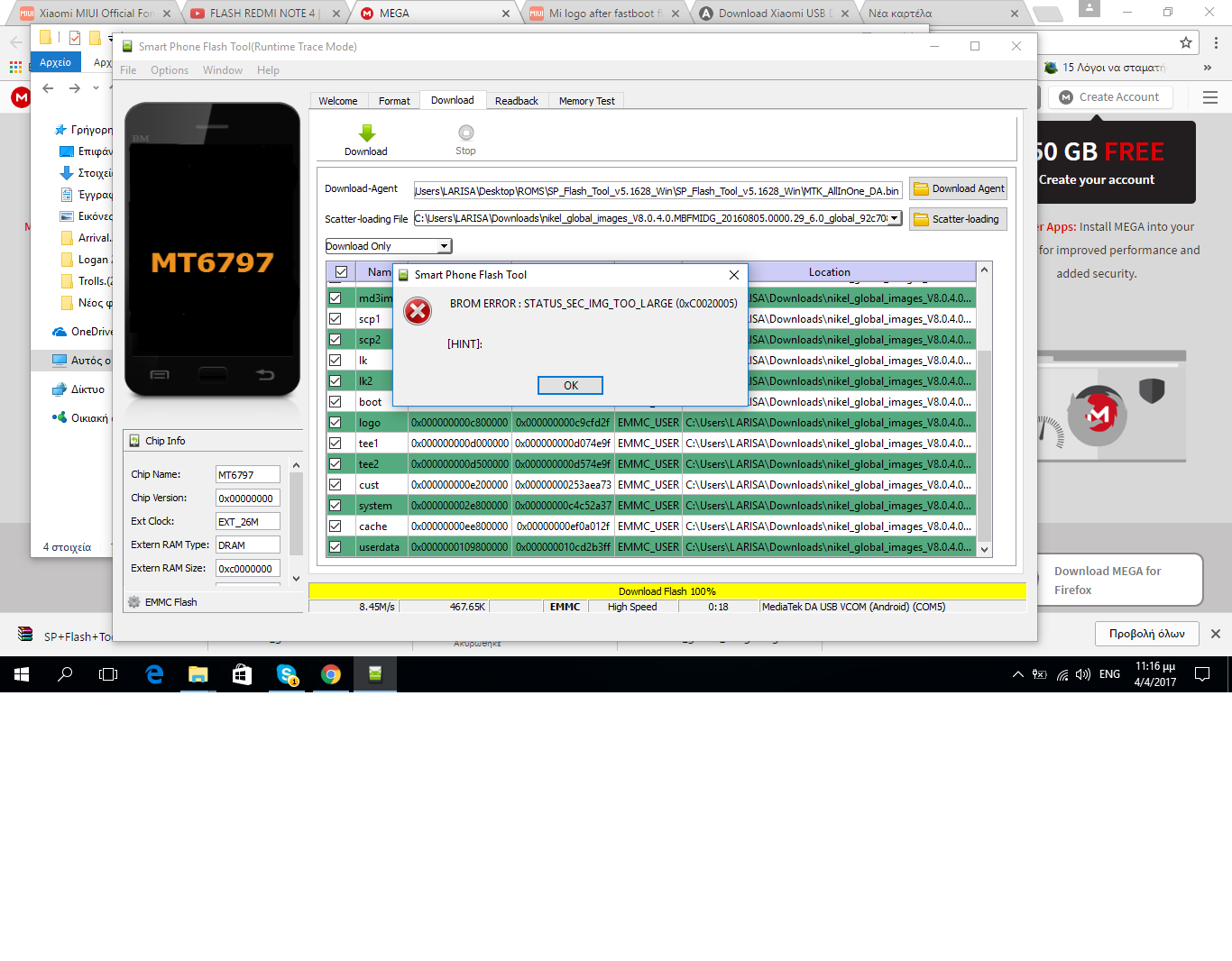Switch to the Format tab

(394, 101)
